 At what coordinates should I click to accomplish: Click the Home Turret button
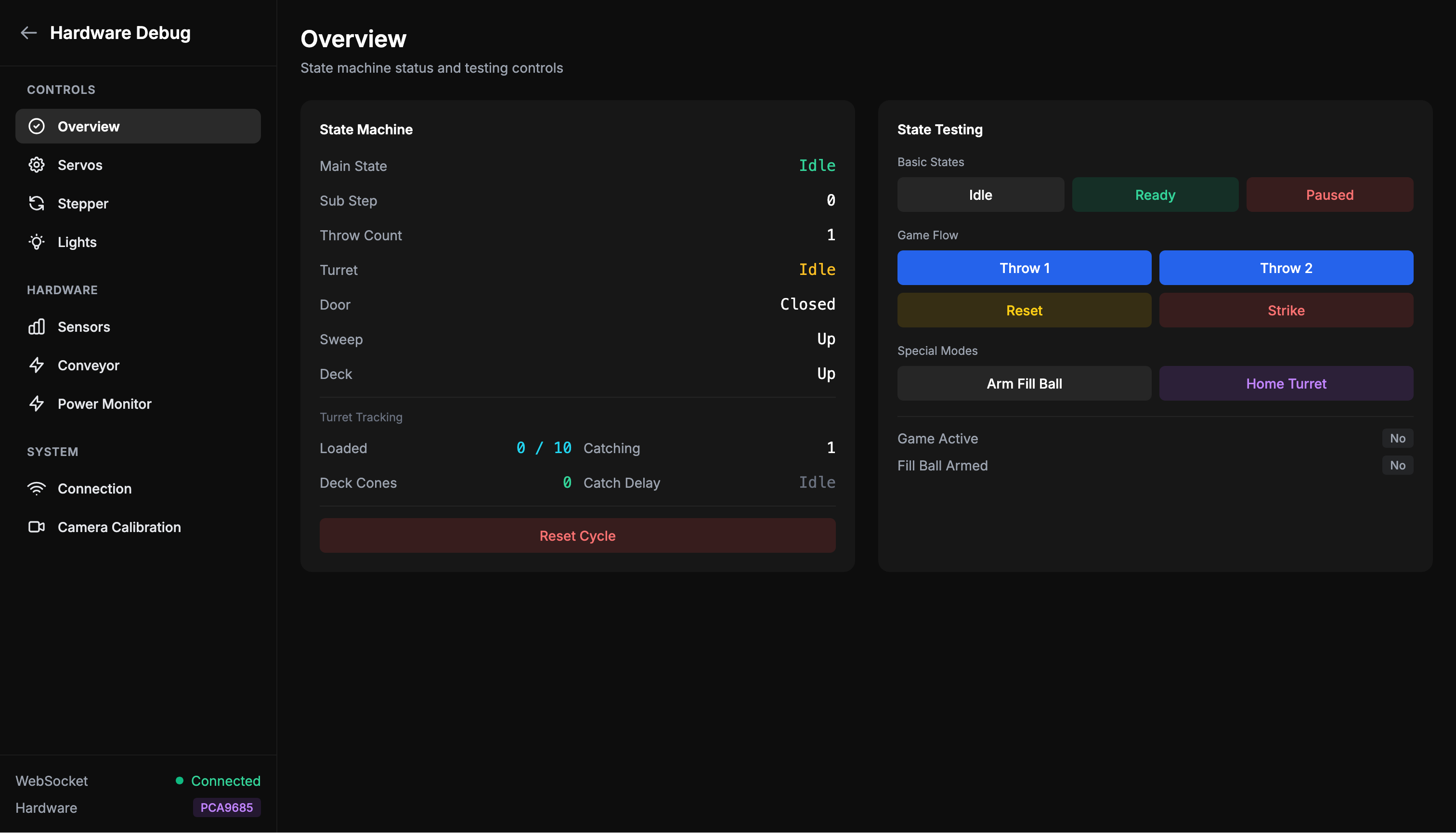1286,383
